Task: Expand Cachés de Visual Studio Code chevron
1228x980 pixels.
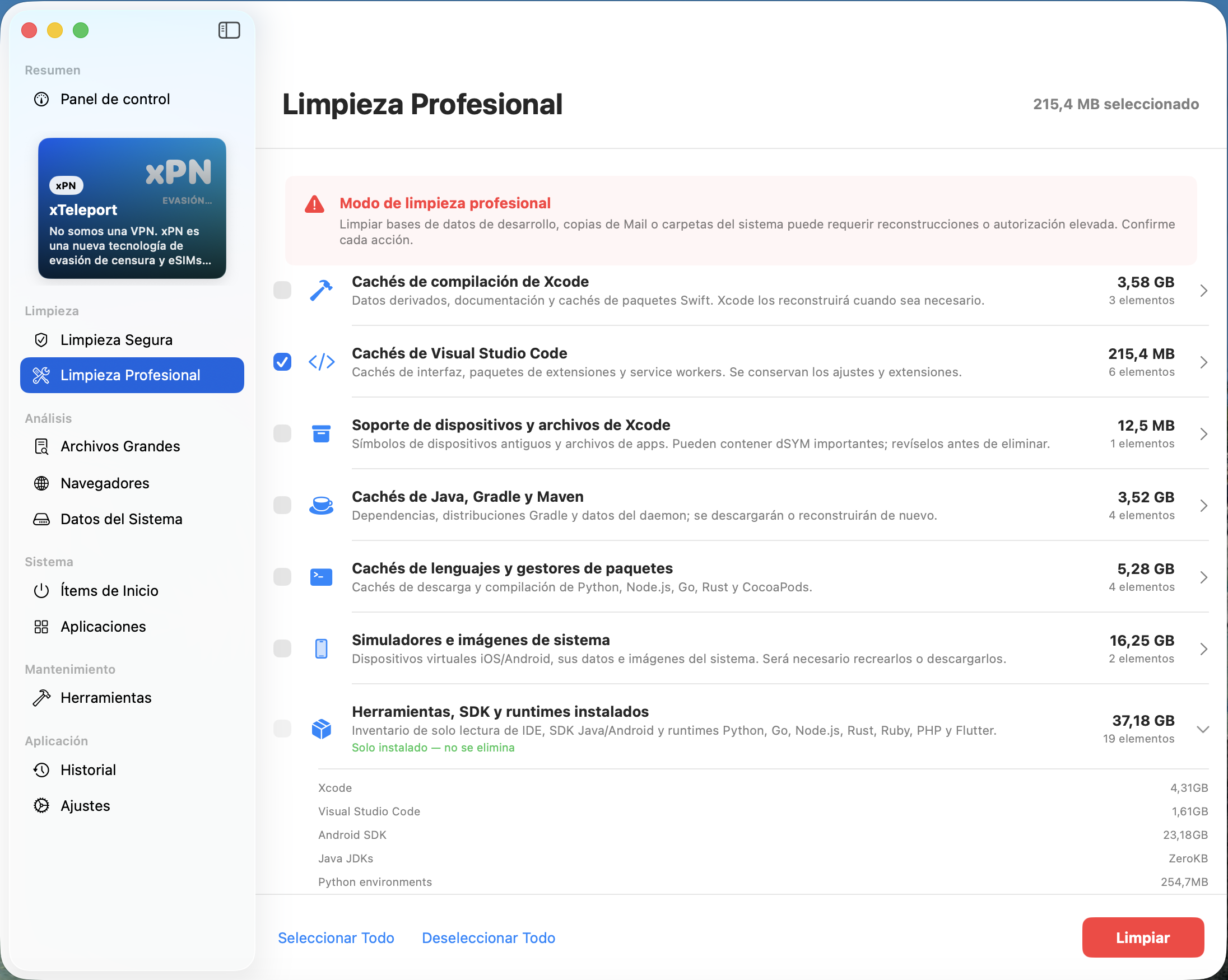Action: pyautogui.click(x=1203, y=362)
